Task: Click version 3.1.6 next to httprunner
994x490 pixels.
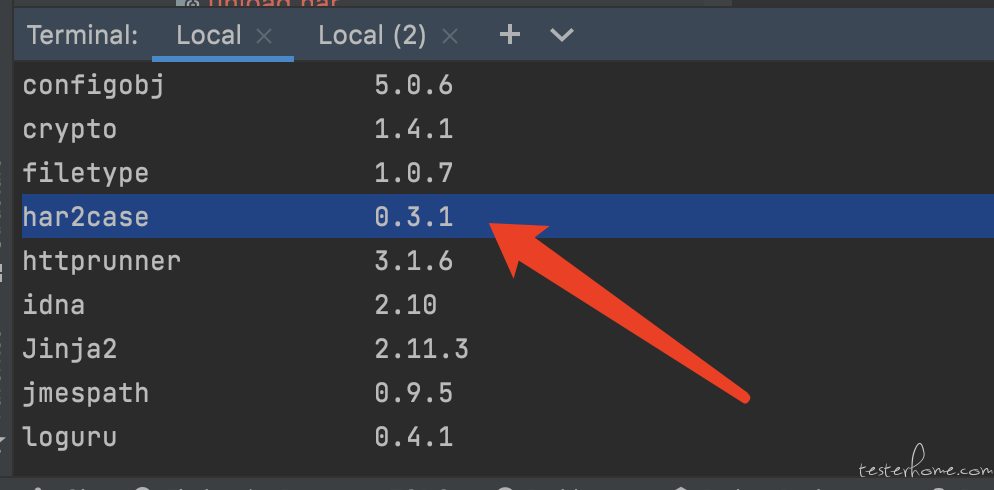Action: click(x=413, y=261)
